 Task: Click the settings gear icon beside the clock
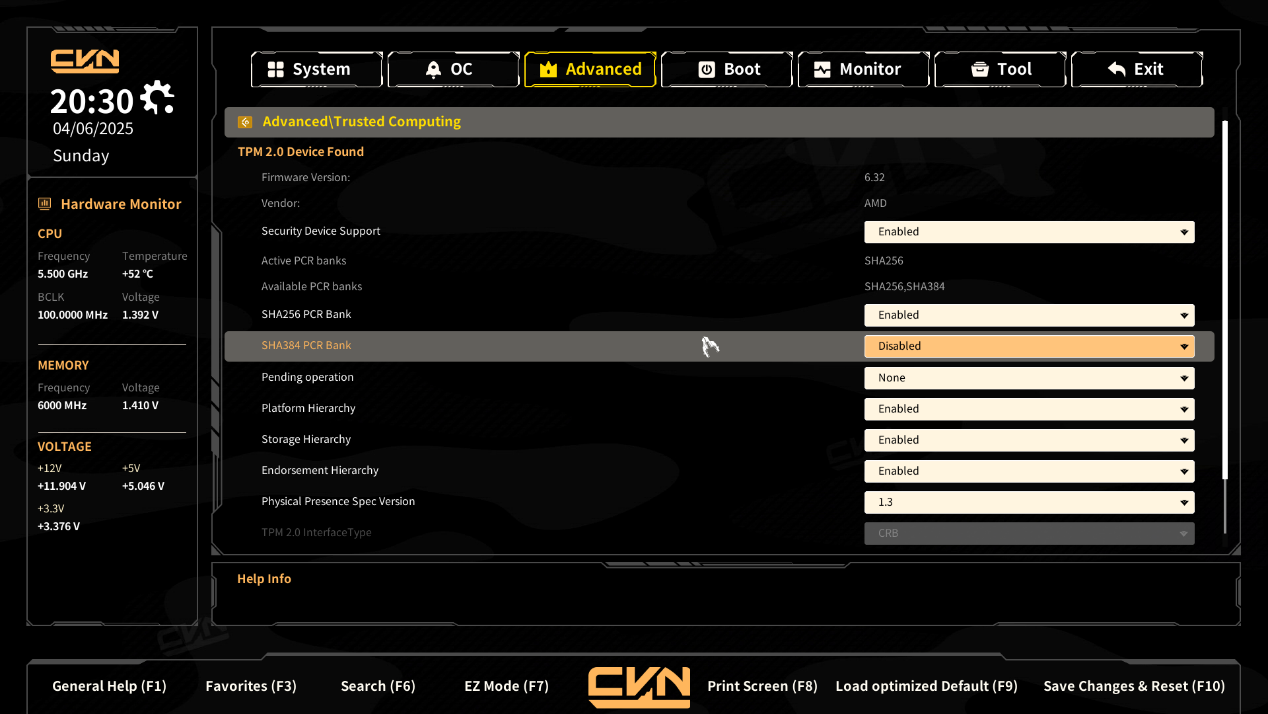coord(157,98)
